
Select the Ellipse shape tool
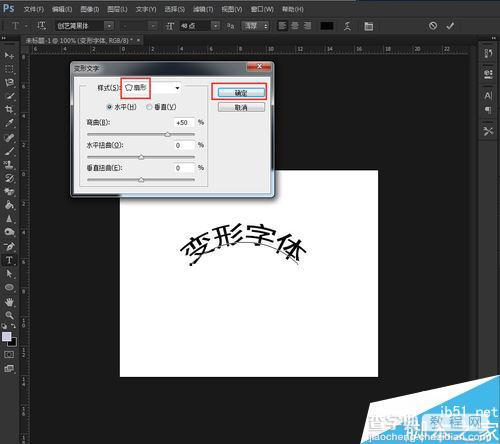[9, 287]
